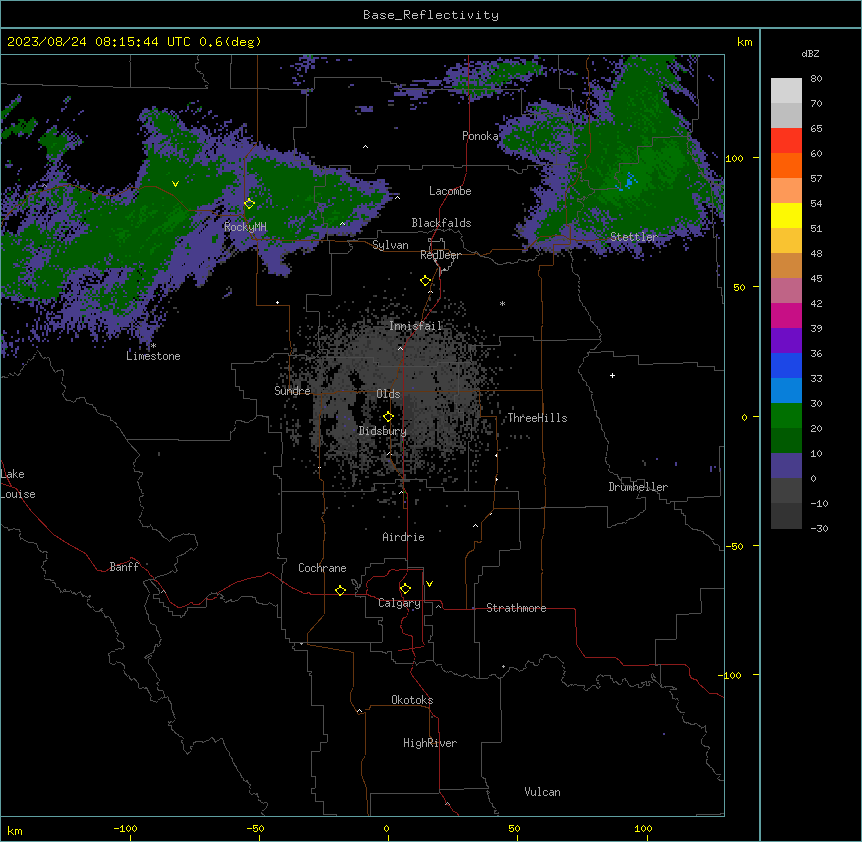862x842 pixels.
Task: Click the yellow V marker northwest of RockyMH
Action: [x=175, y=184]
